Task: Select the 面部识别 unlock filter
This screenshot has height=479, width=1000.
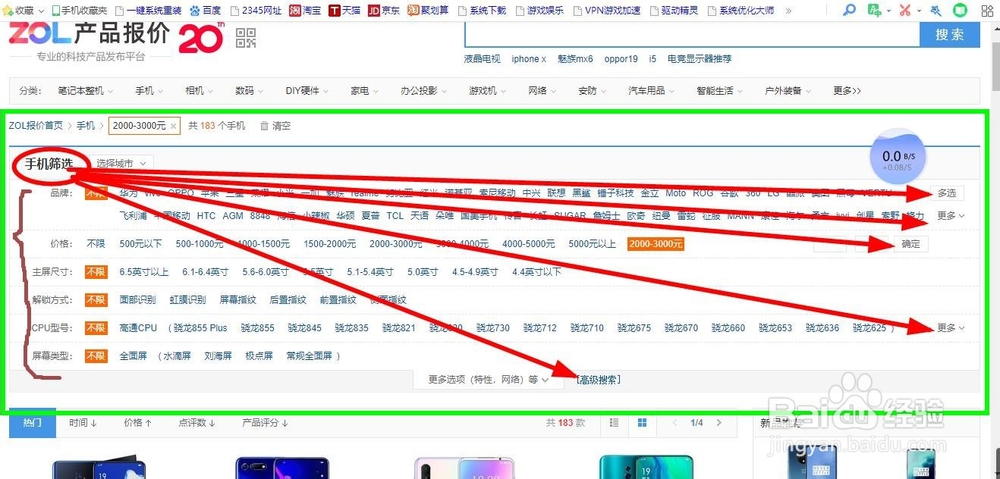Action: point(137,300)
